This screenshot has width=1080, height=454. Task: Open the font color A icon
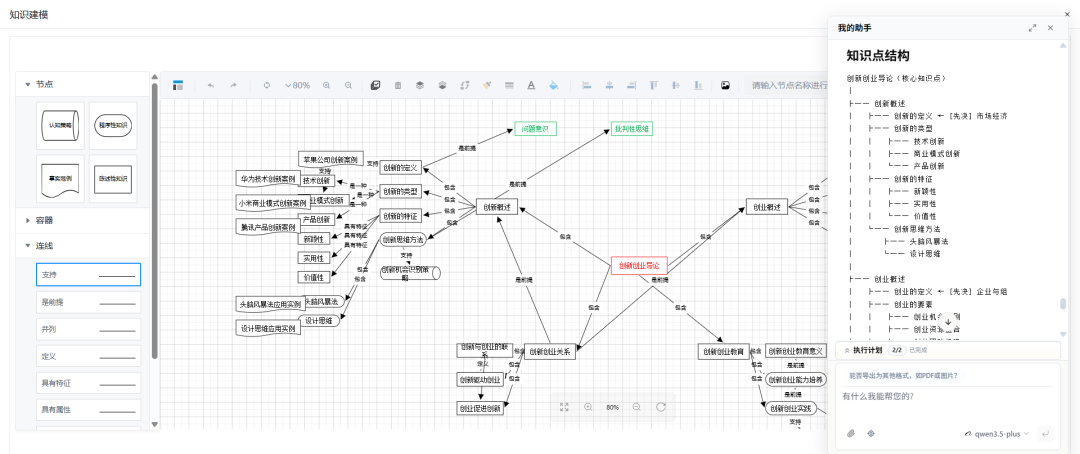[x=531, y=85]
